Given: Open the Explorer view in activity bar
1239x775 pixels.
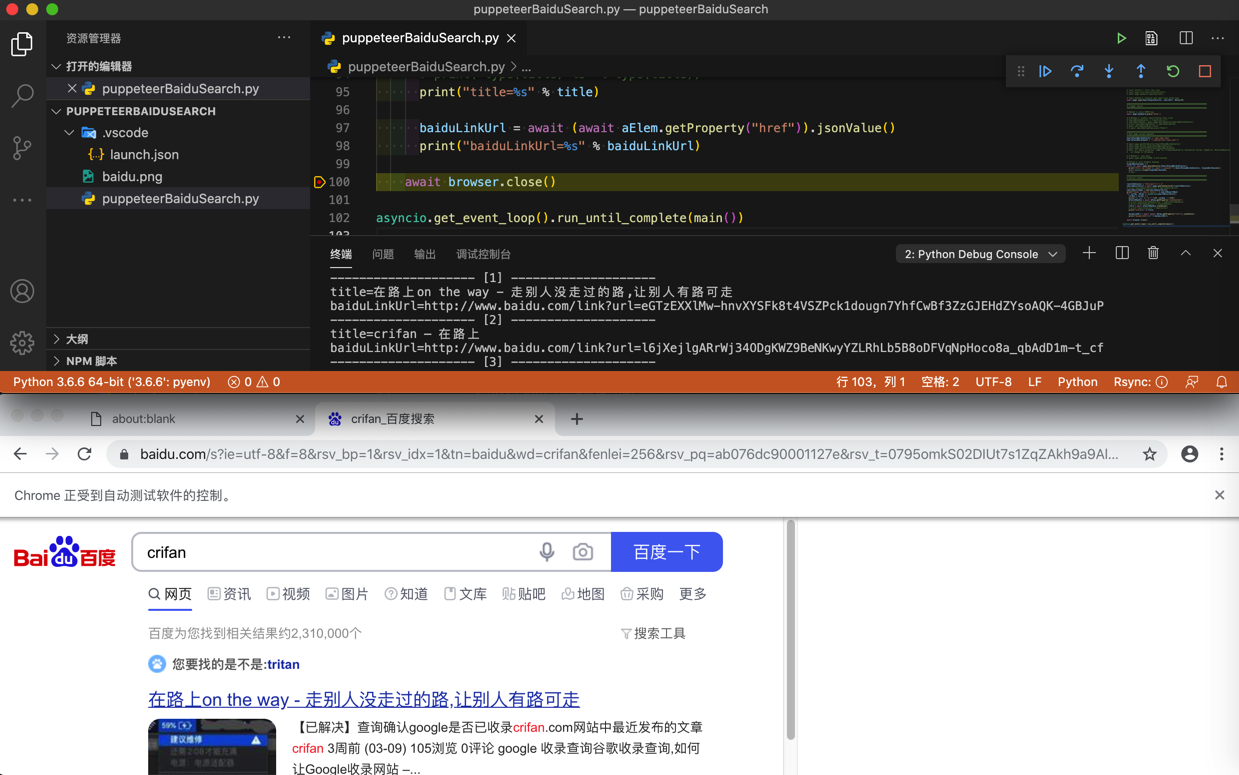Looking at the screenshot, I should [22, 44].
